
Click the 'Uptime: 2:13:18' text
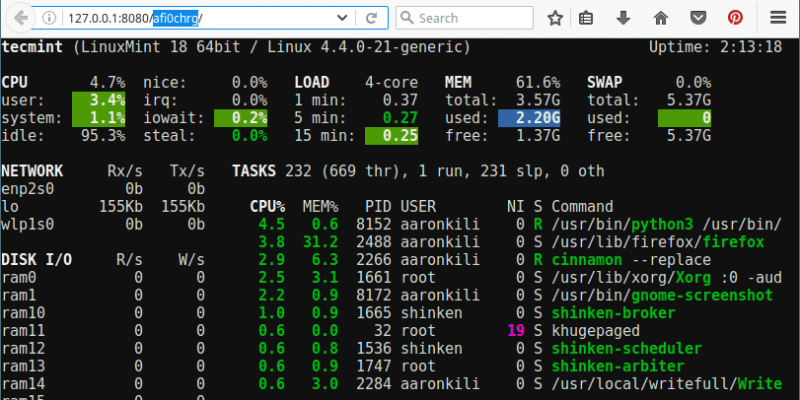point(715,47)
